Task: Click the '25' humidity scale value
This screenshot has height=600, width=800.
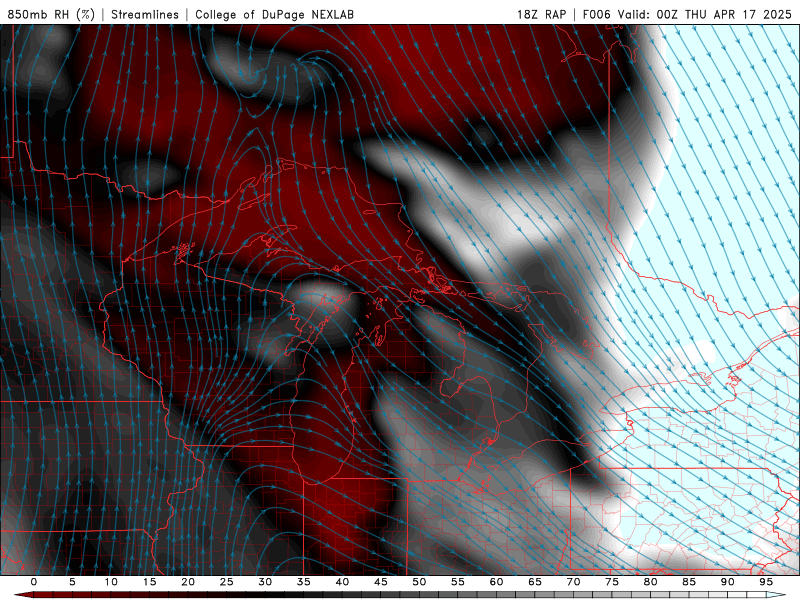Action: pyautogui.click(x=227, y=582)
